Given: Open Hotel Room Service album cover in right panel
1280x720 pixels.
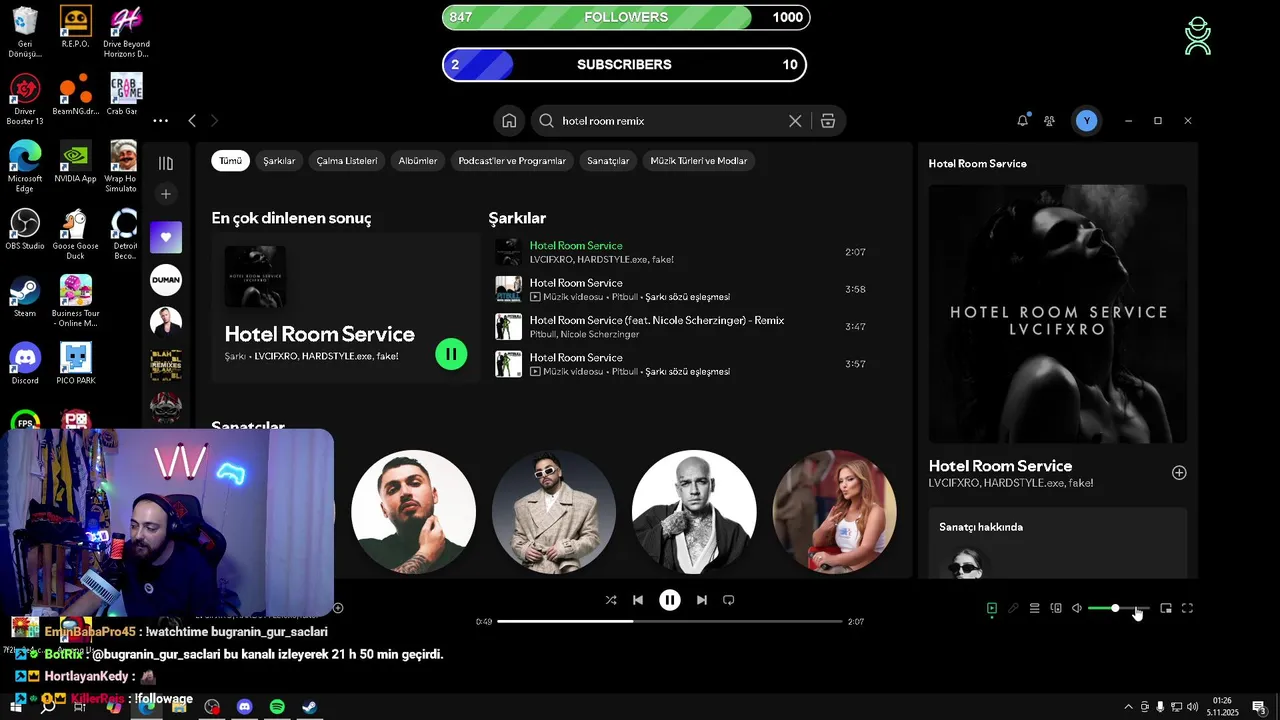Looking at the screenshot, I should pyautogui.click(x=1058, y=314).
